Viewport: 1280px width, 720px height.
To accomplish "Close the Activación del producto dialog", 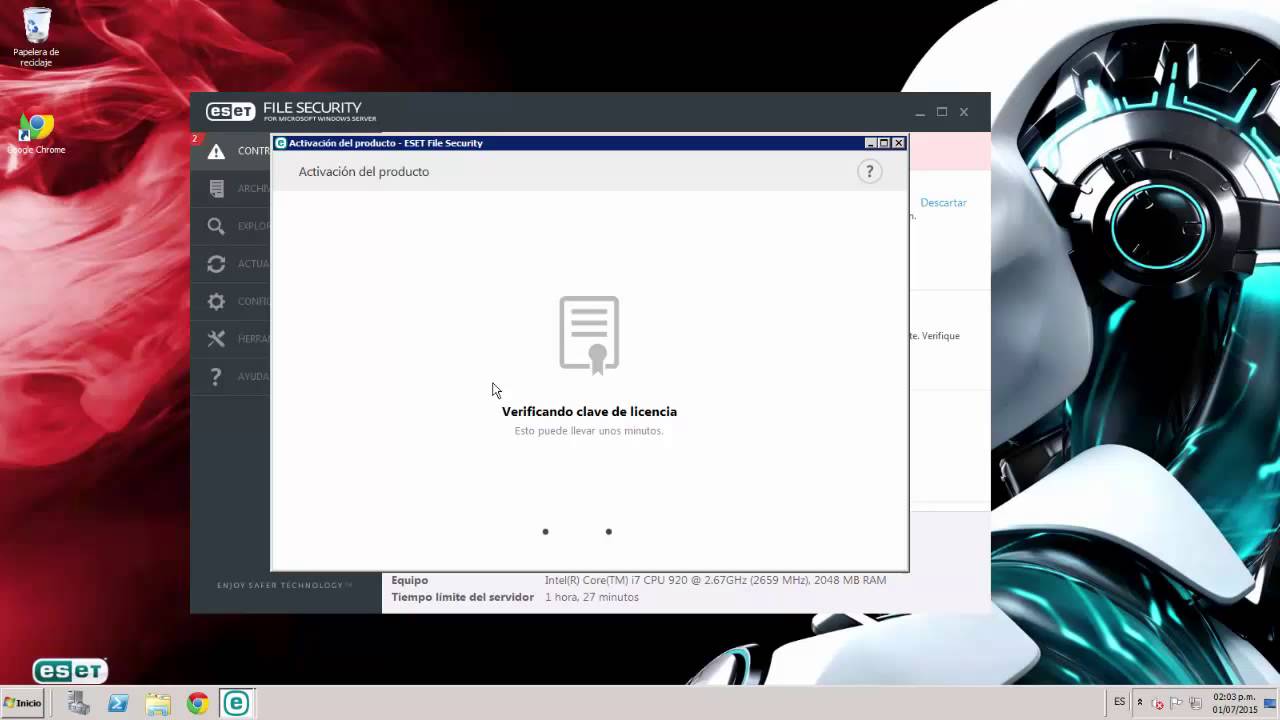I will click(898, 143).
